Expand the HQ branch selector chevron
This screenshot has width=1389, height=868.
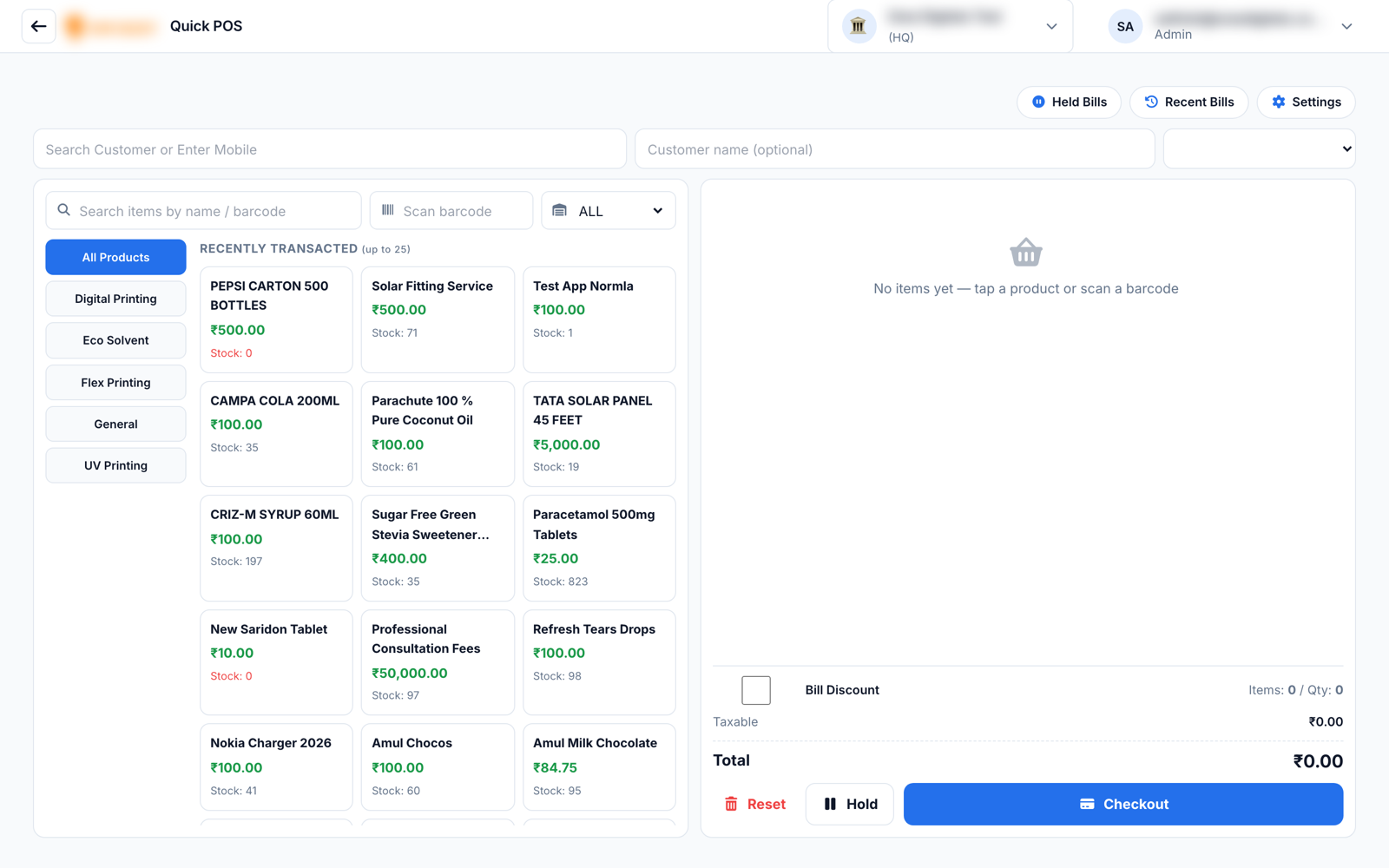click(x=1051, y=27)
